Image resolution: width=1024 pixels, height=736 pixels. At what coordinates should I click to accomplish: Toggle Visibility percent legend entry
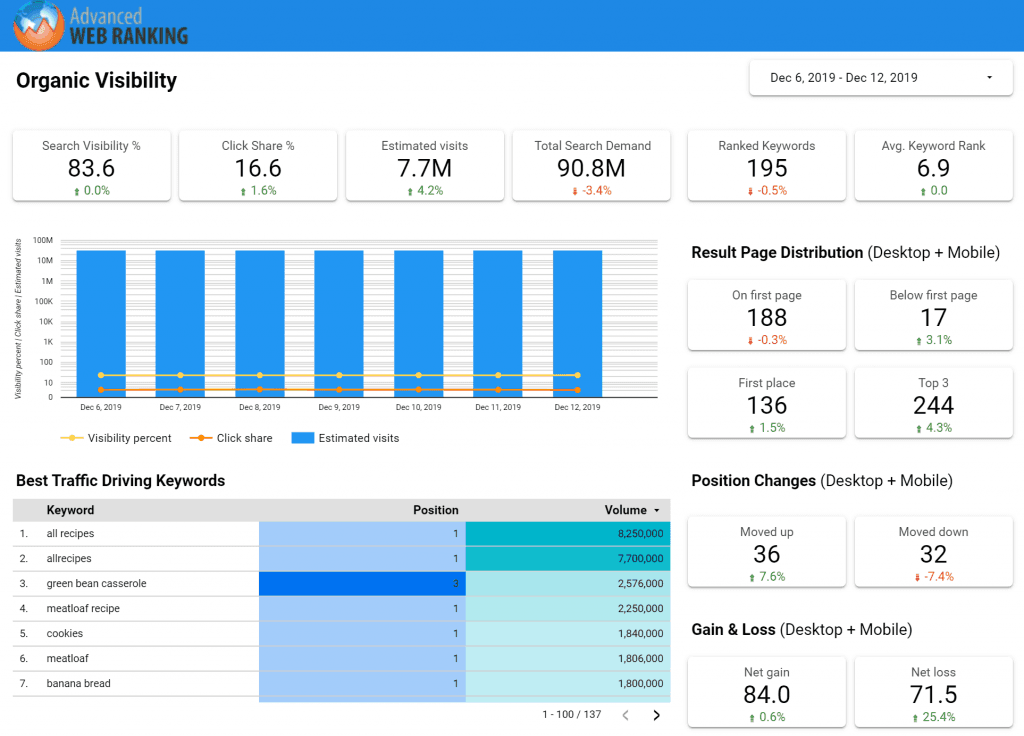116,438
